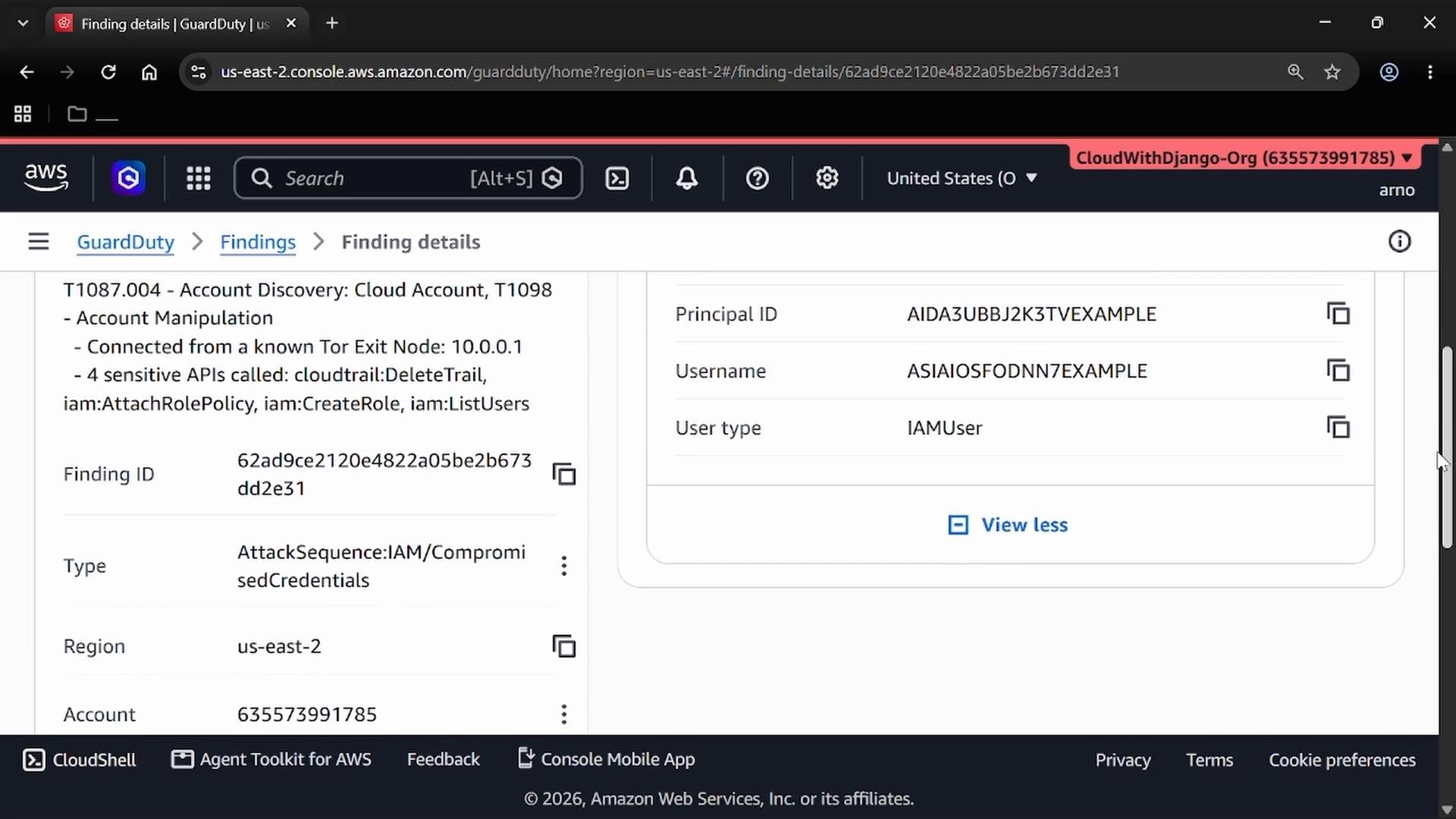Open the Amazon Q assistant icon

pos(128,178)
